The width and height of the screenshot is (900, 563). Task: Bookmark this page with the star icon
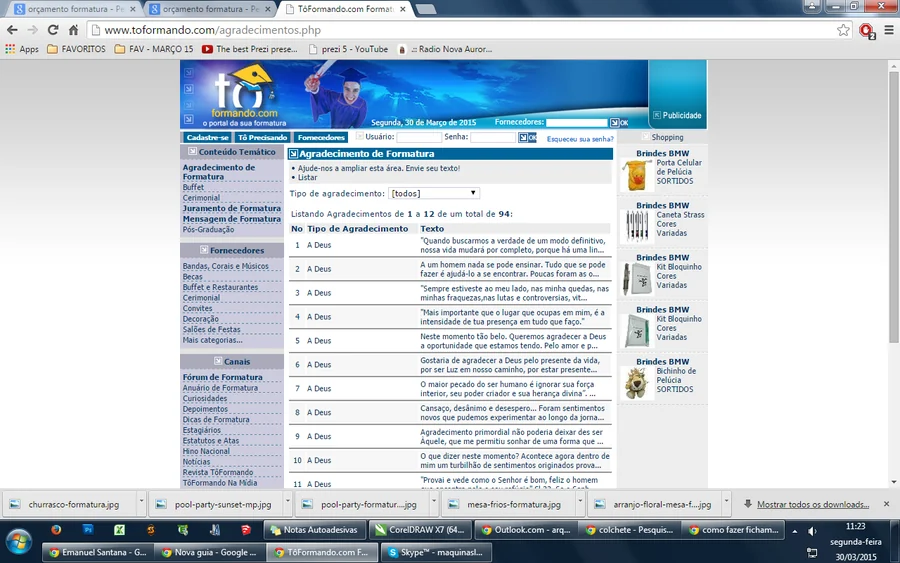tap(843, 30)
